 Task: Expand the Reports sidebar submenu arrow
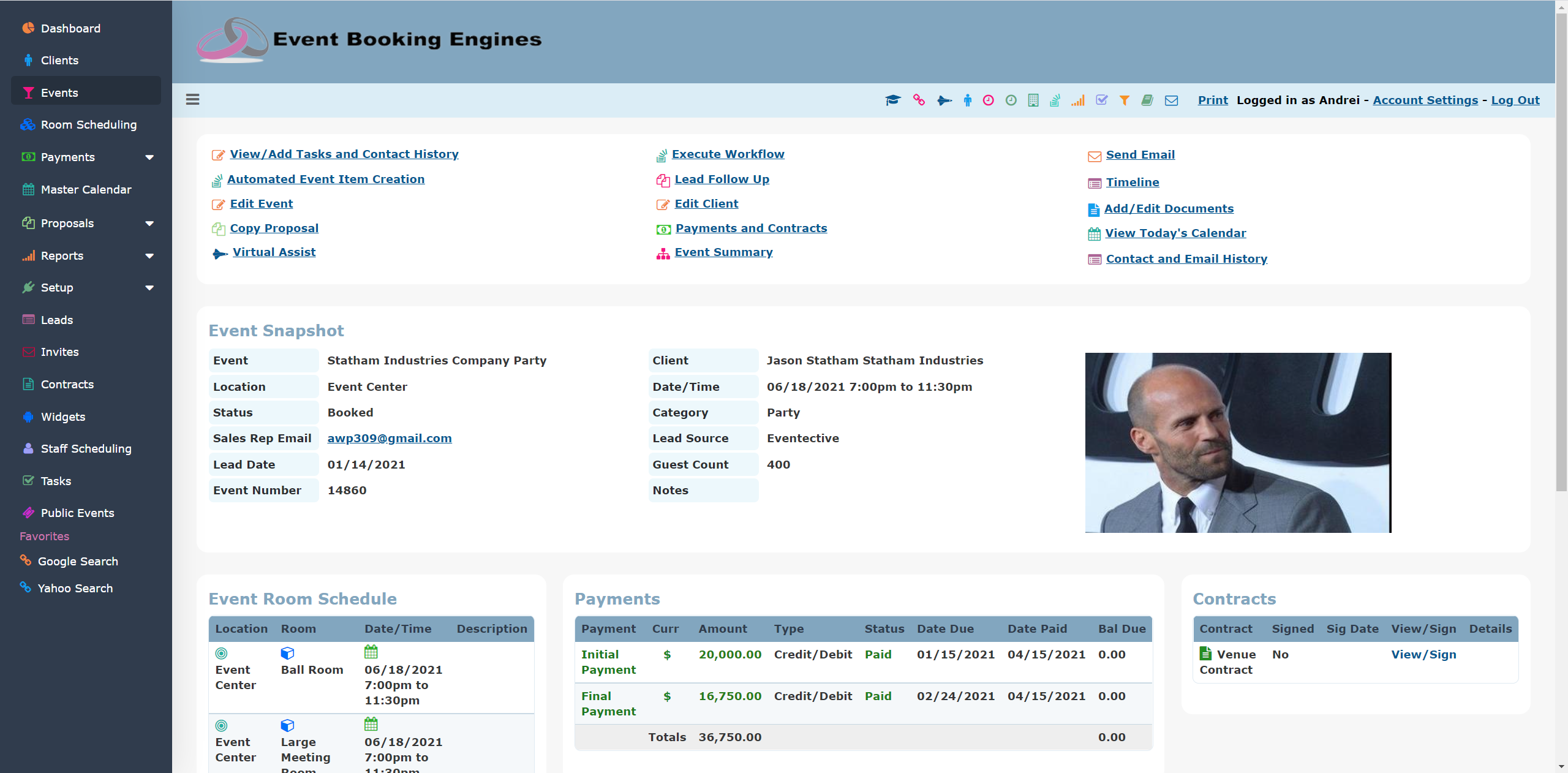click(x=149, y=256)
